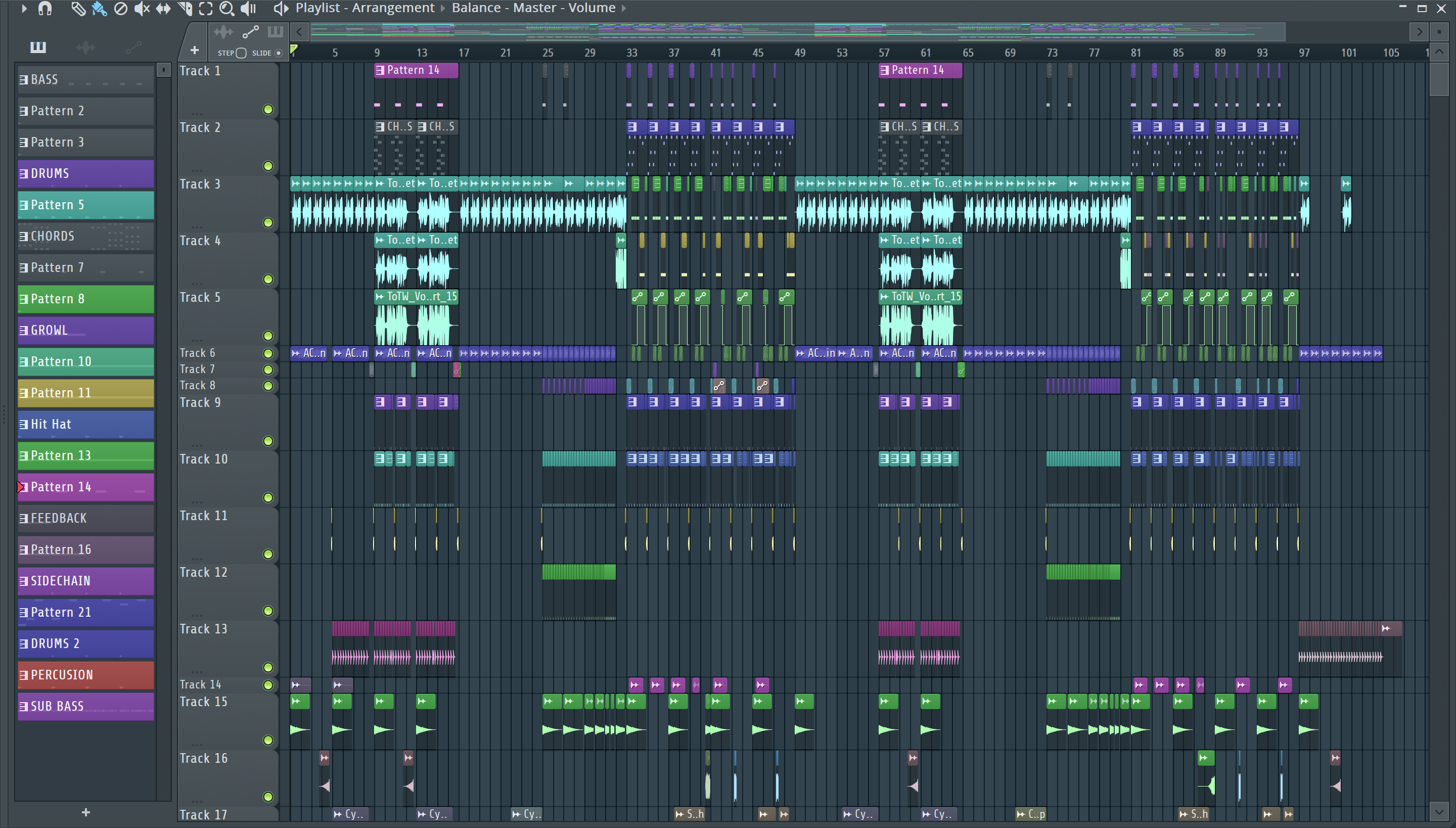1456x828 pixels.
Task: Toggle the SLIDE mode radio button
Action: pyautogui.click(x=278, y=53)
